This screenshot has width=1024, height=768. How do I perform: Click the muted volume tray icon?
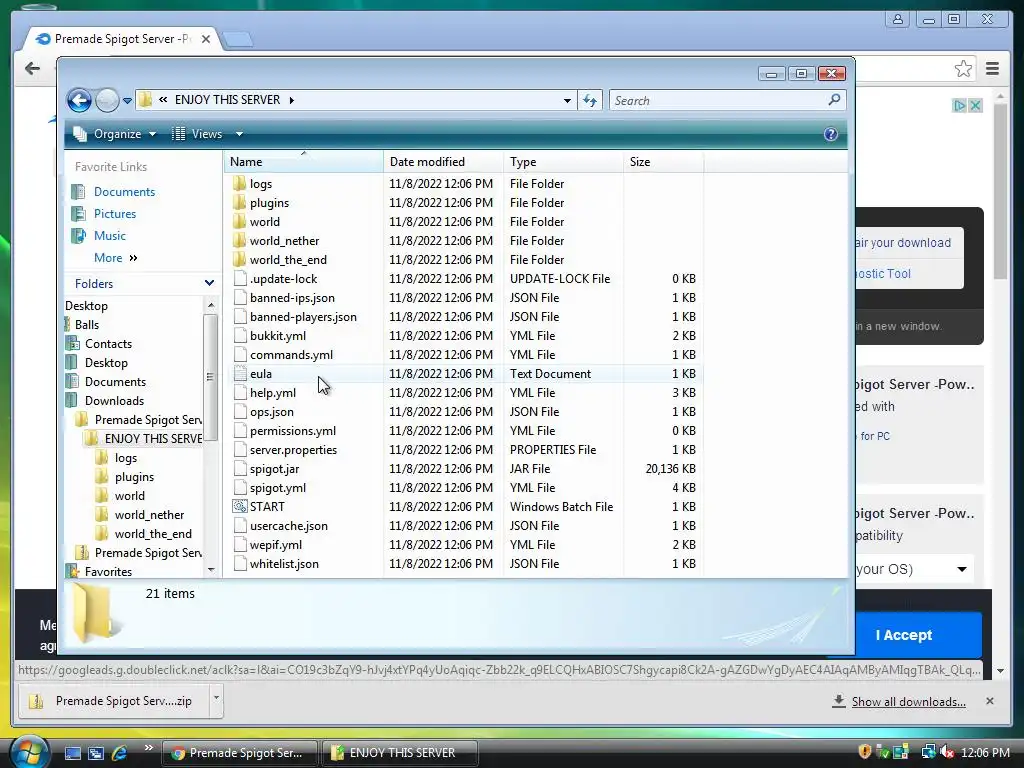click(947, 752)
